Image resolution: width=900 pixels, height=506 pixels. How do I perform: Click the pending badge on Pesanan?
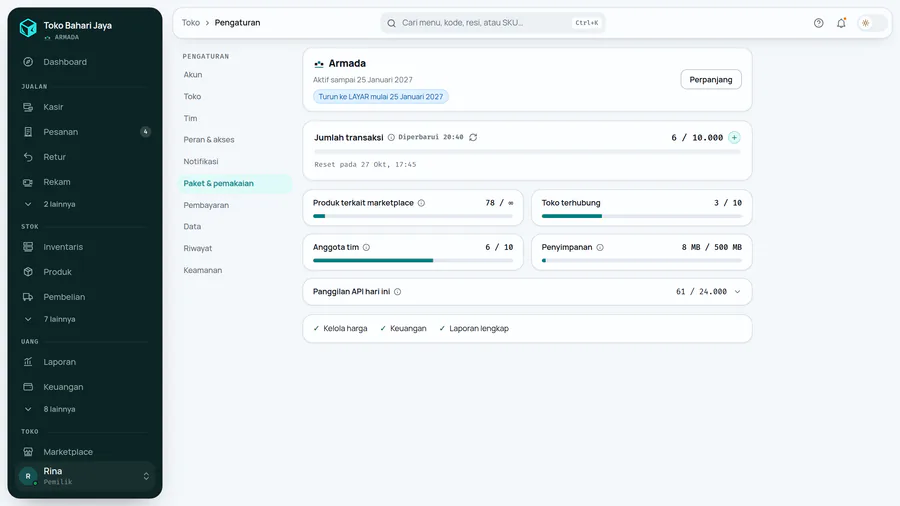145,132
